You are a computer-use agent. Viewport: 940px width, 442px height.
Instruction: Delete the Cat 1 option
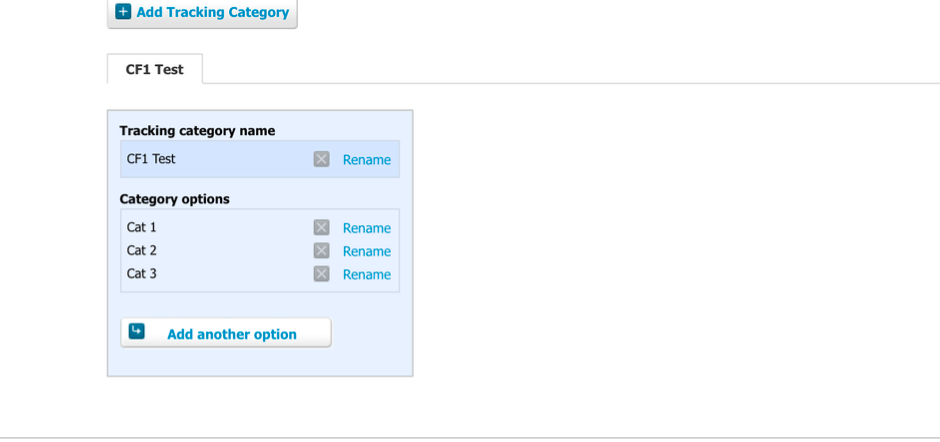click(321, 228)
